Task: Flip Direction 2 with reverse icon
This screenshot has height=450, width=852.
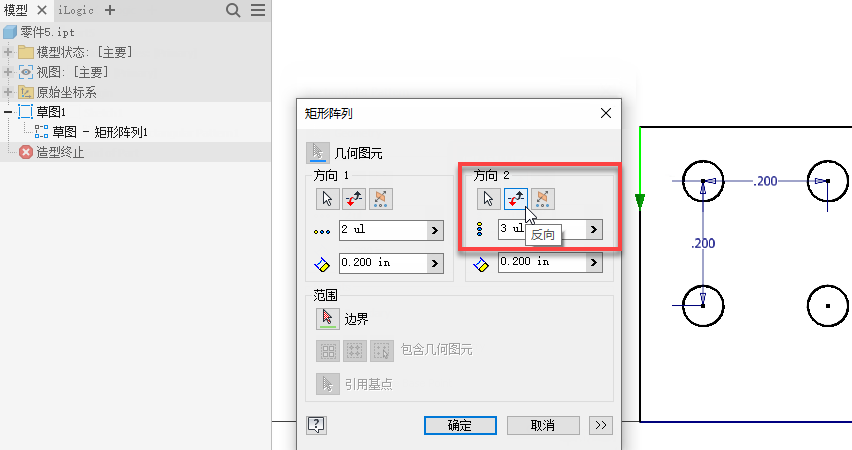Action: pyautogui.click(x=516, y=199)
